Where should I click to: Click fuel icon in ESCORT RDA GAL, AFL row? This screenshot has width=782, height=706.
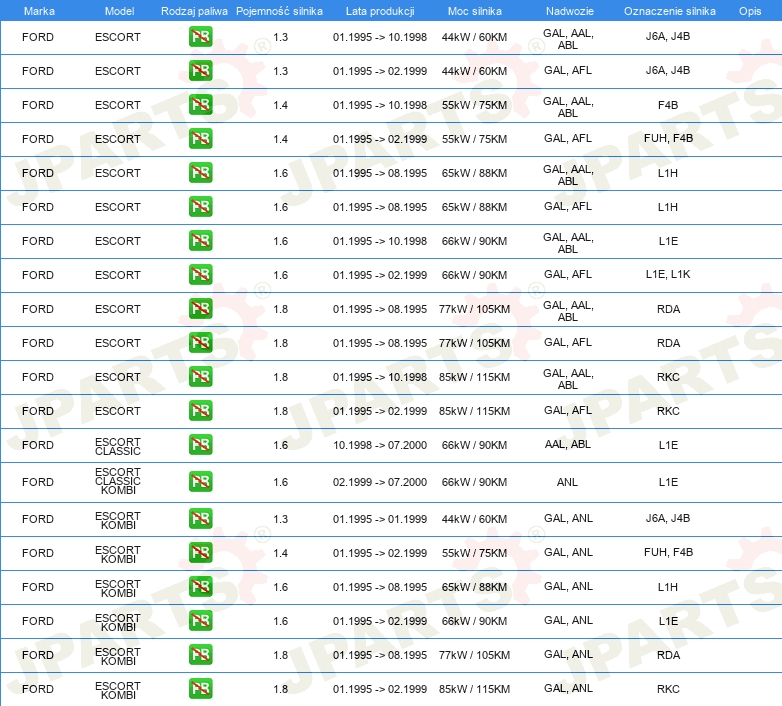point(200,343)
